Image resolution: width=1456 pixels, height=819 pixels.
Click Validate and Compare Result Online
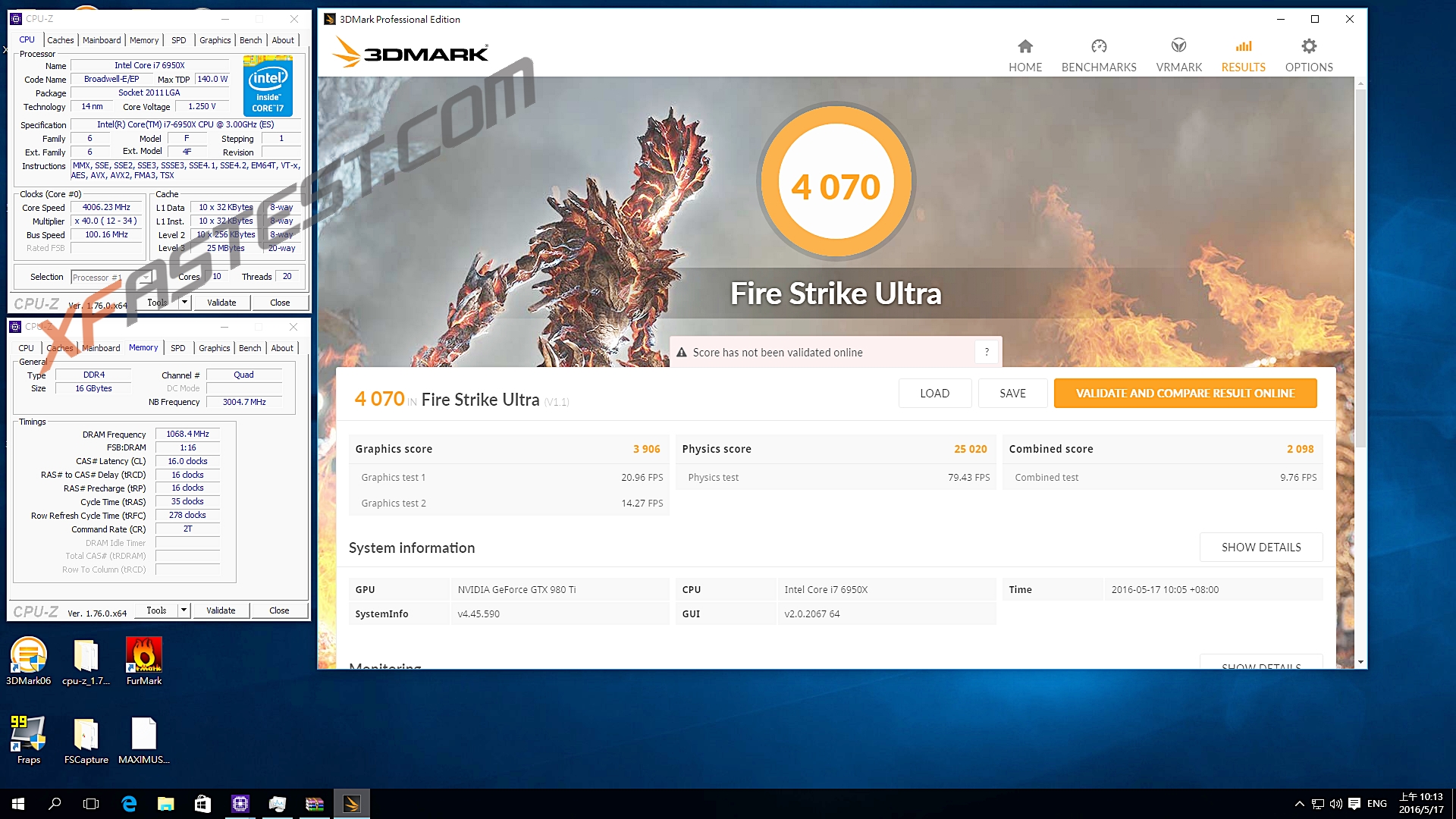coord(1185,394)
